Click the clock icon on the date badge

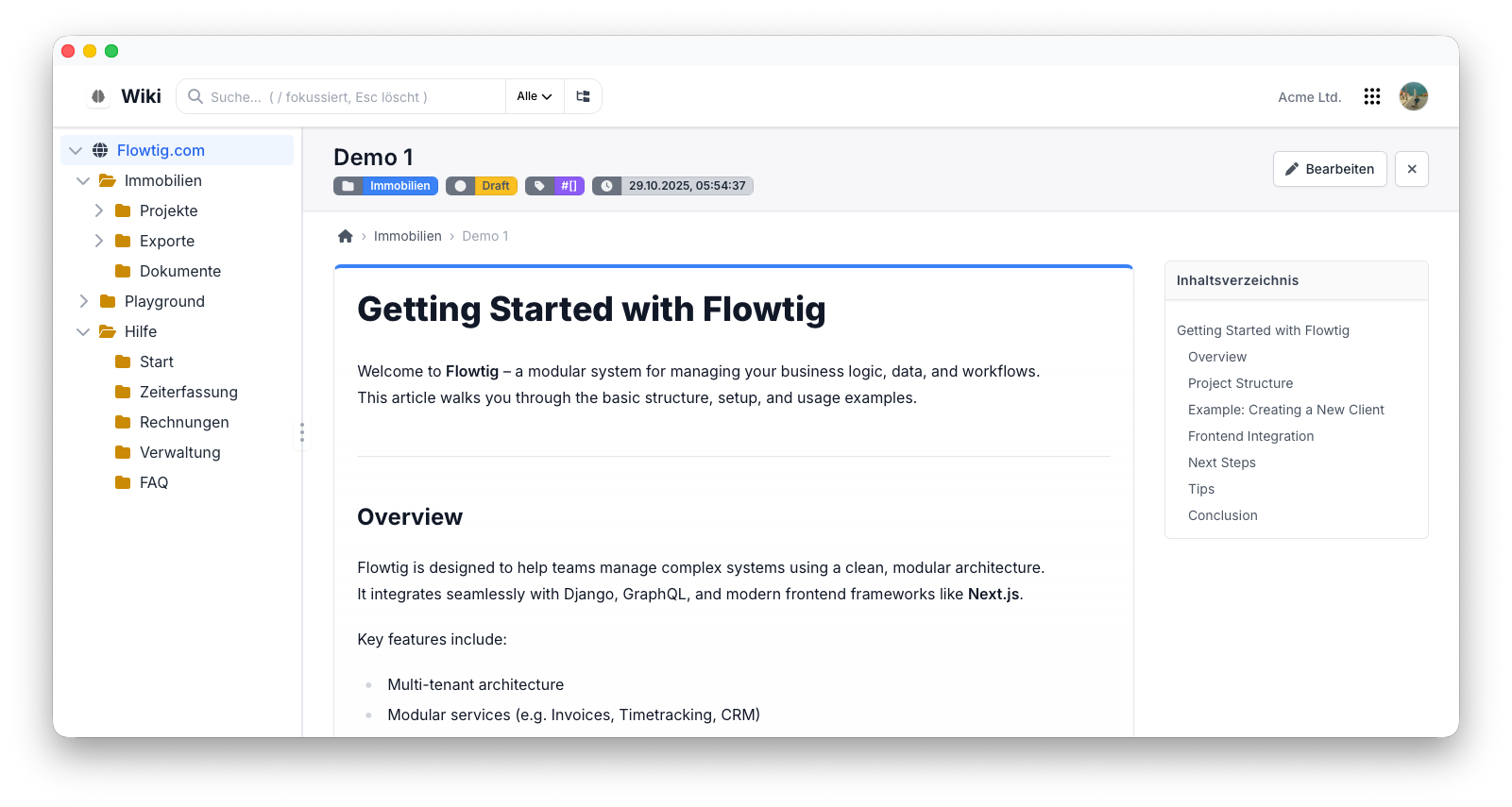606,186
